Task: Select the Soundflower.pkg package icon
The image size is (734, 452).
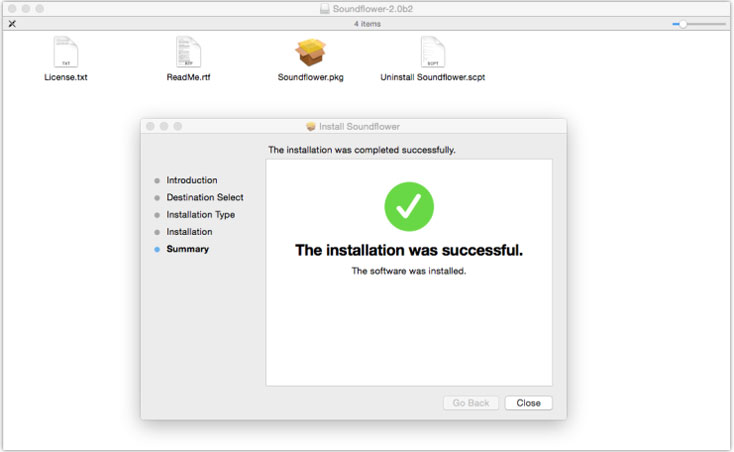Action: point(310,52)
